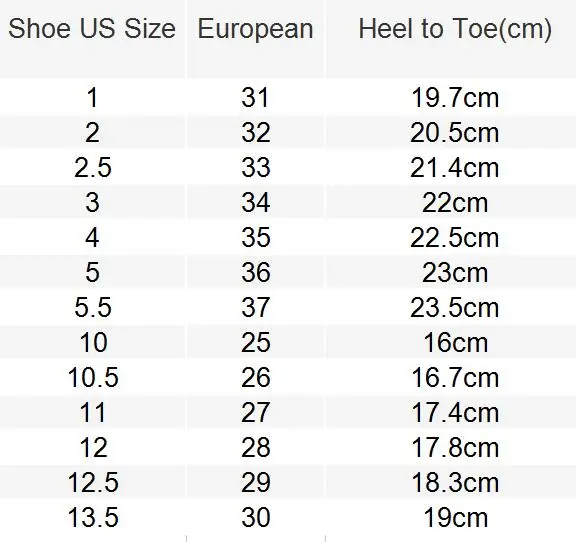Click European size 31 cell
This screenshot has height=542, width=576.
255,98
